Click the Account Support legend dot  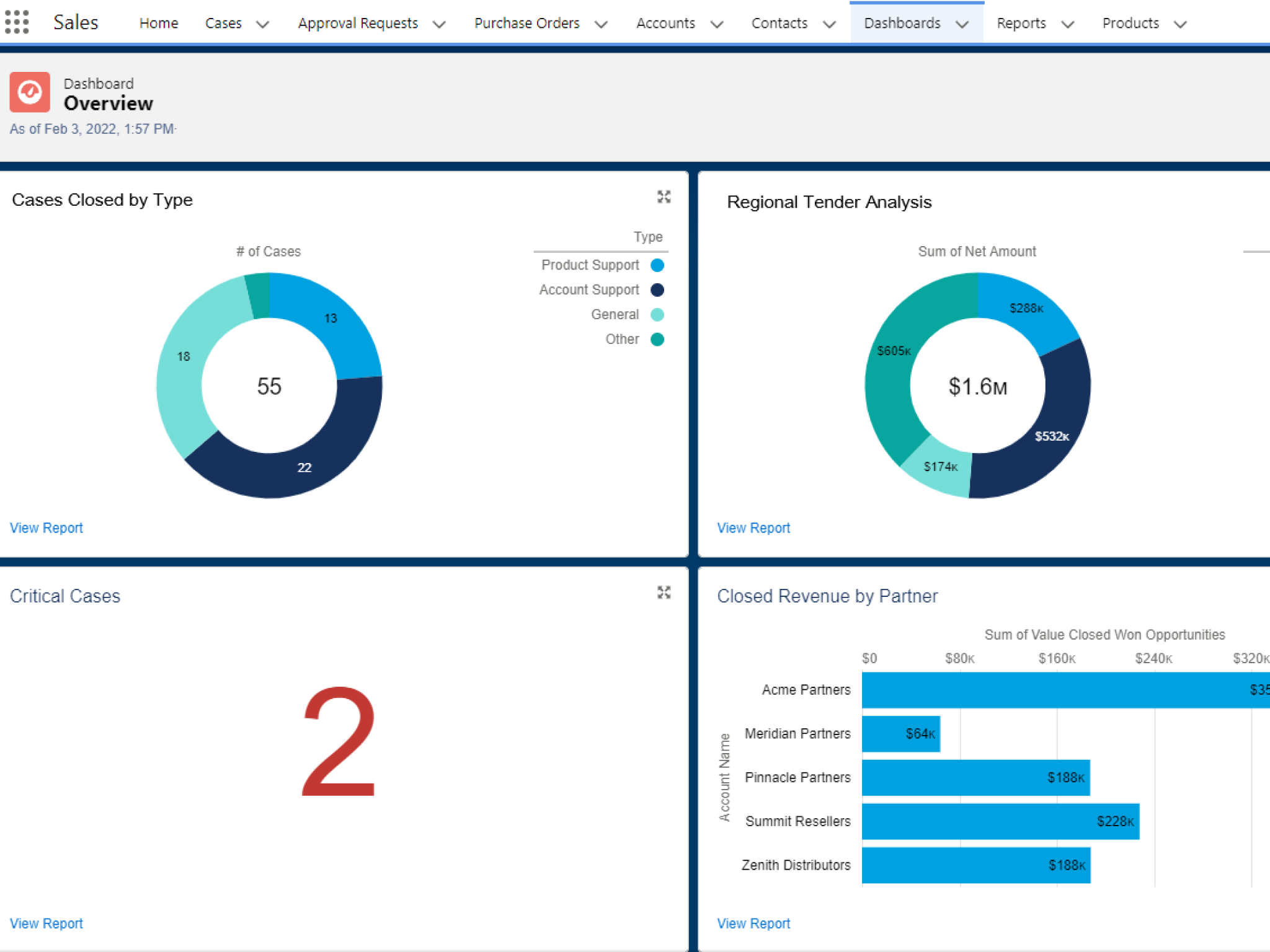tap(657, 290)
